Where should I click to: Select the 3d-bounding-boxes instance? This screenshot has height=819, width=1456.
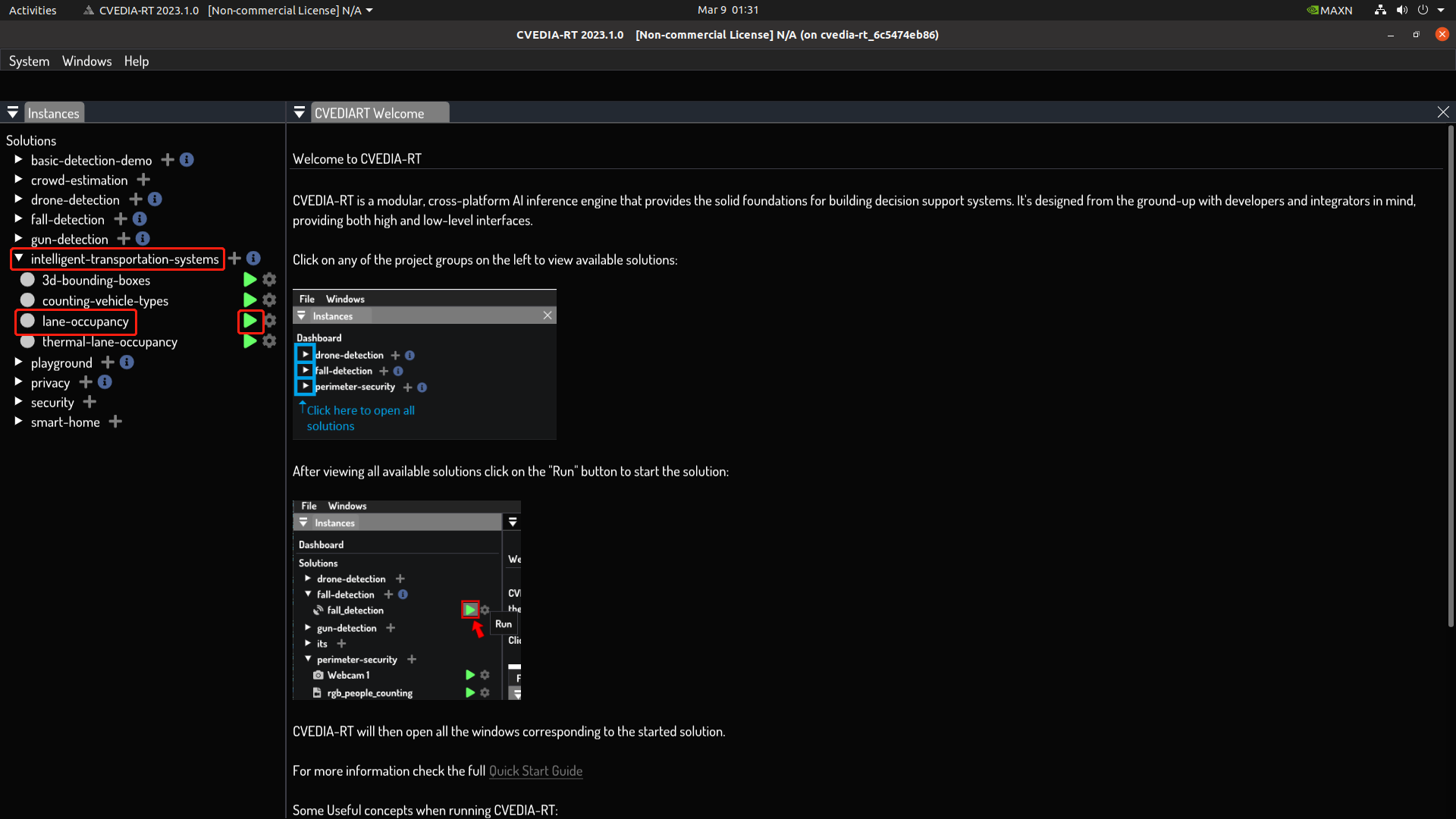96,281
